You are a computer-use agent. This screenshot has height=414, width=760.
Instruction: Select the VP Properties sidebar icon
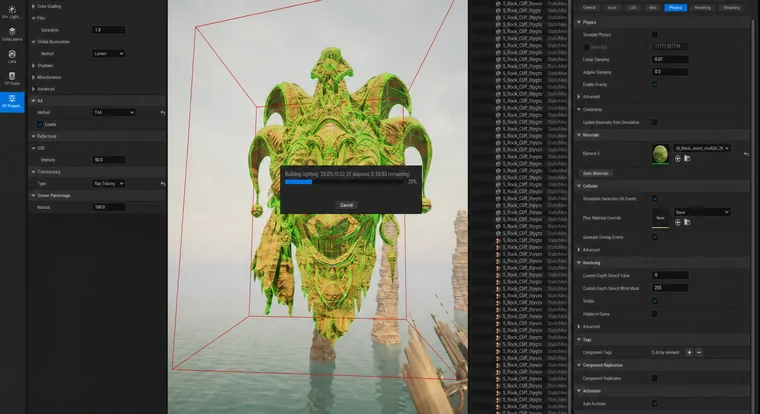[12, 101]
